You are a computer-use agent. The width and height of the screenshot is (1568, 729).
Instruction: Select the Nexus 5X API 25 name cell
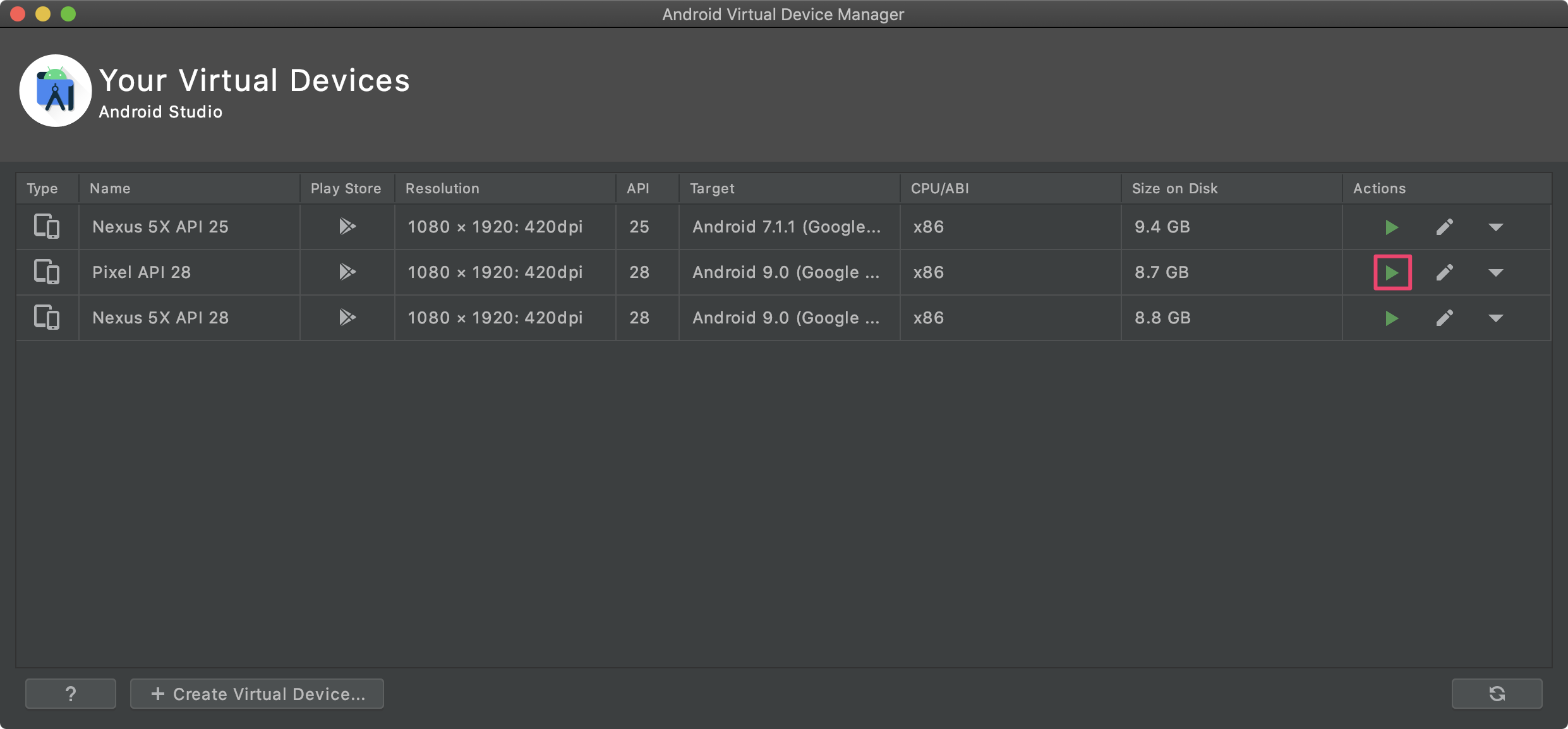[190, 227]
